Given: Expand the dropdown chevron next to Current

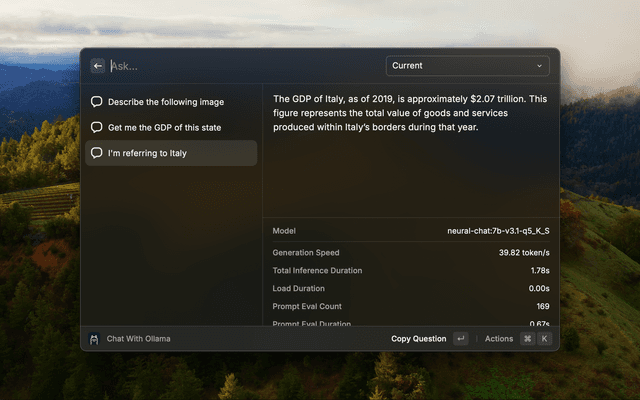Looking at the screenshot, I should [x=540, y=66].
